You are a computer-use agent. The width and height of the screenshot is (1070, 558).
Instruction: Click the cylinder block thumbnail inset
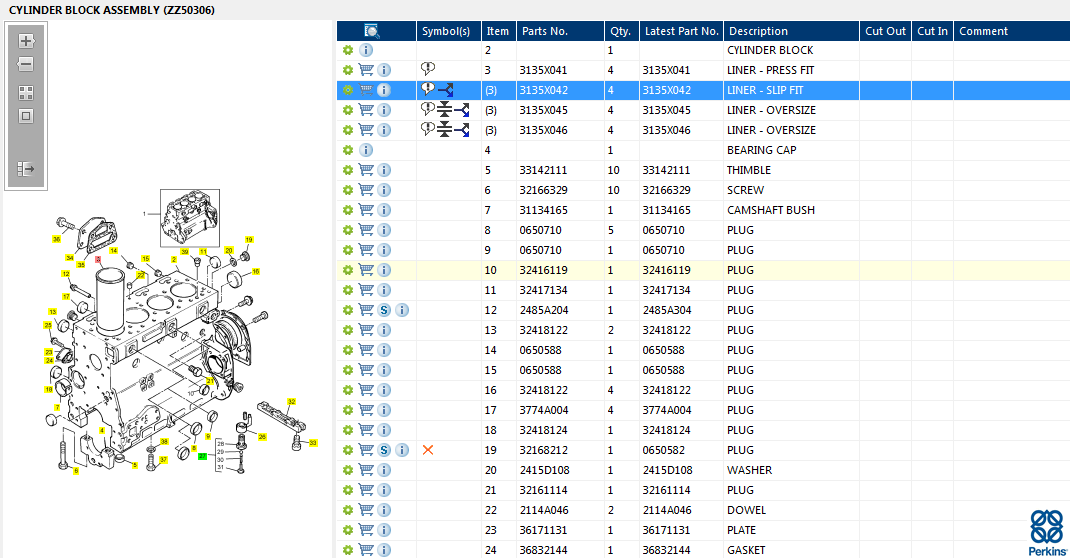(x=188, y=216)
